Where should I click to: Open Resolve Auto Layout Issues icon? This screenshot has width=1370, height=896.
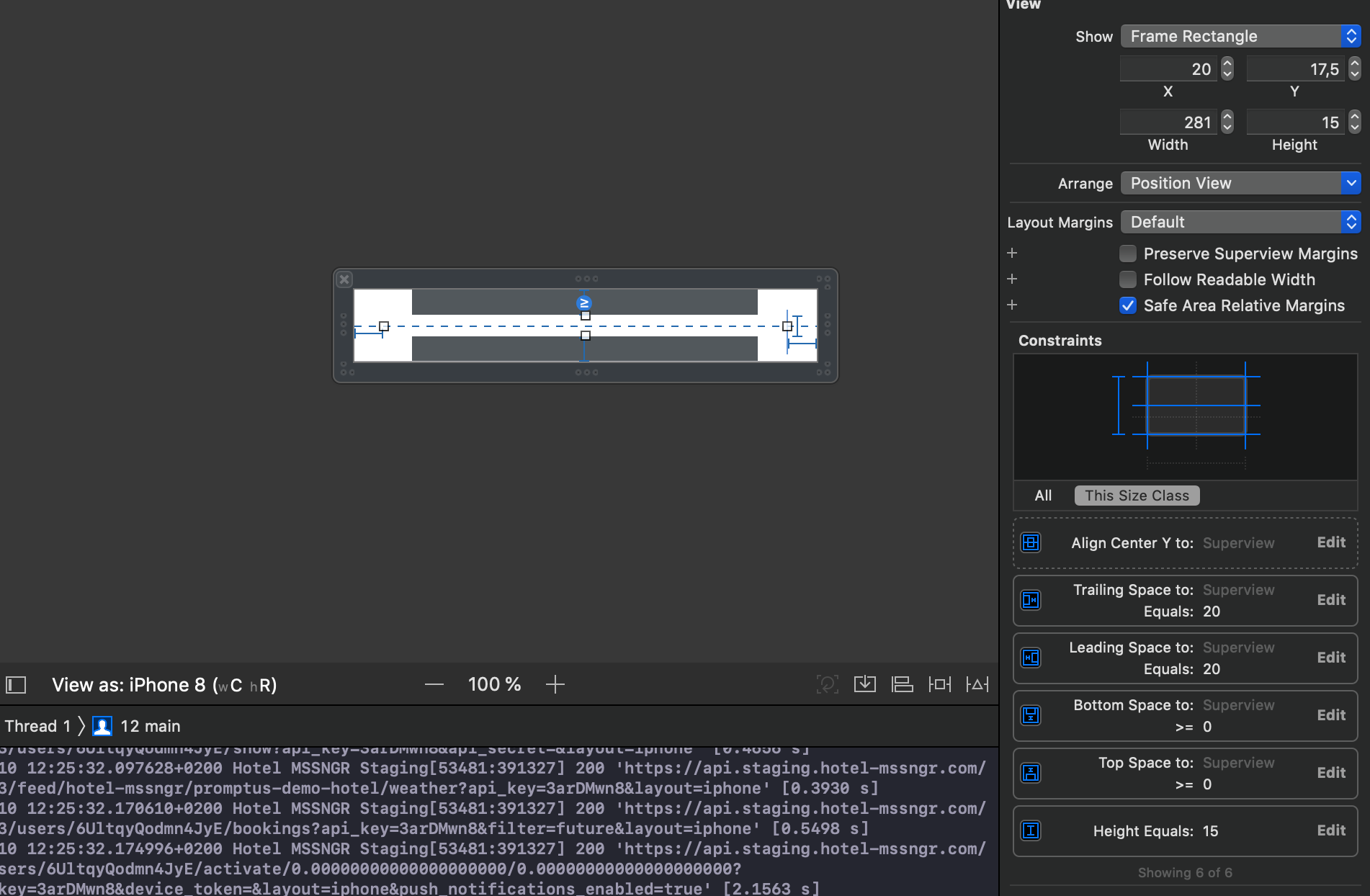[x=977, y=684]
